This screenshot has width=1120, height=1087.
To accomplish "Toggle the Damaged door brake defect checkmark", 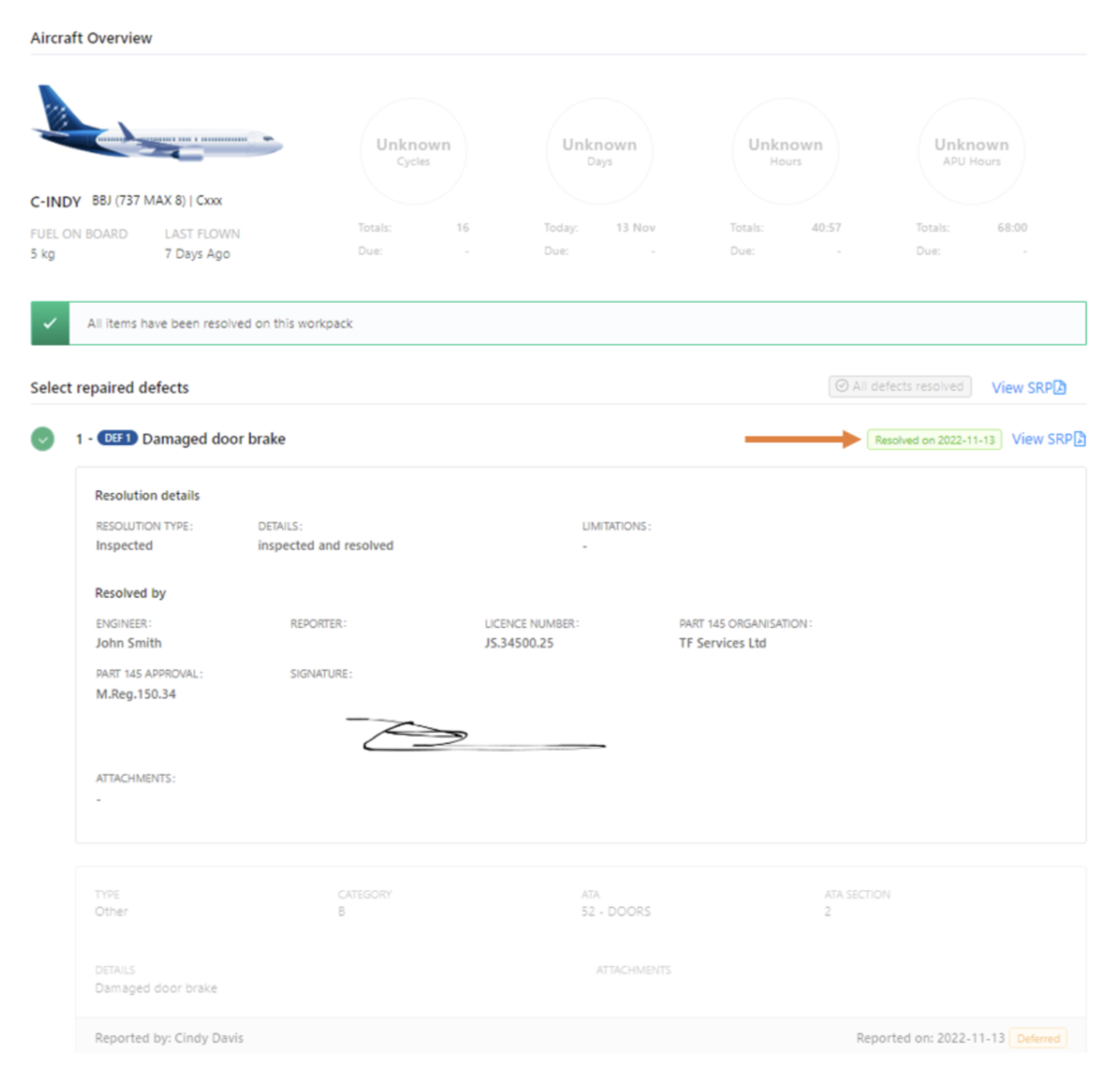I will click(43, 439).
